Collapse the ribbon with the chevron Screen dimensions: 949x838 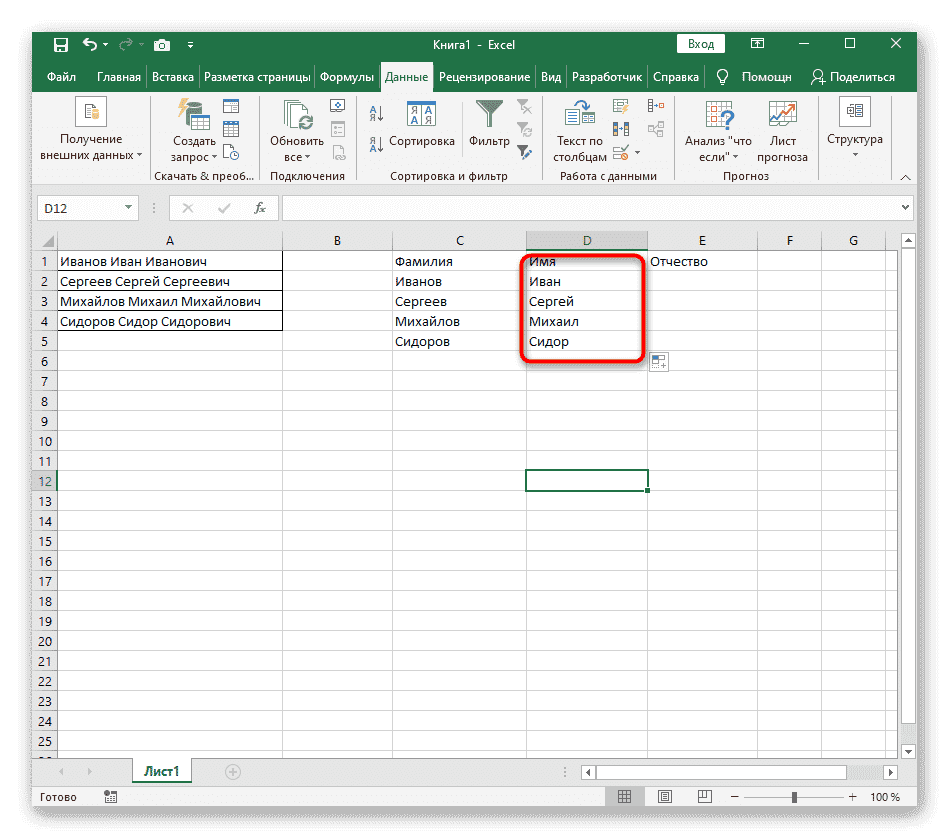(x=905, y=176)
